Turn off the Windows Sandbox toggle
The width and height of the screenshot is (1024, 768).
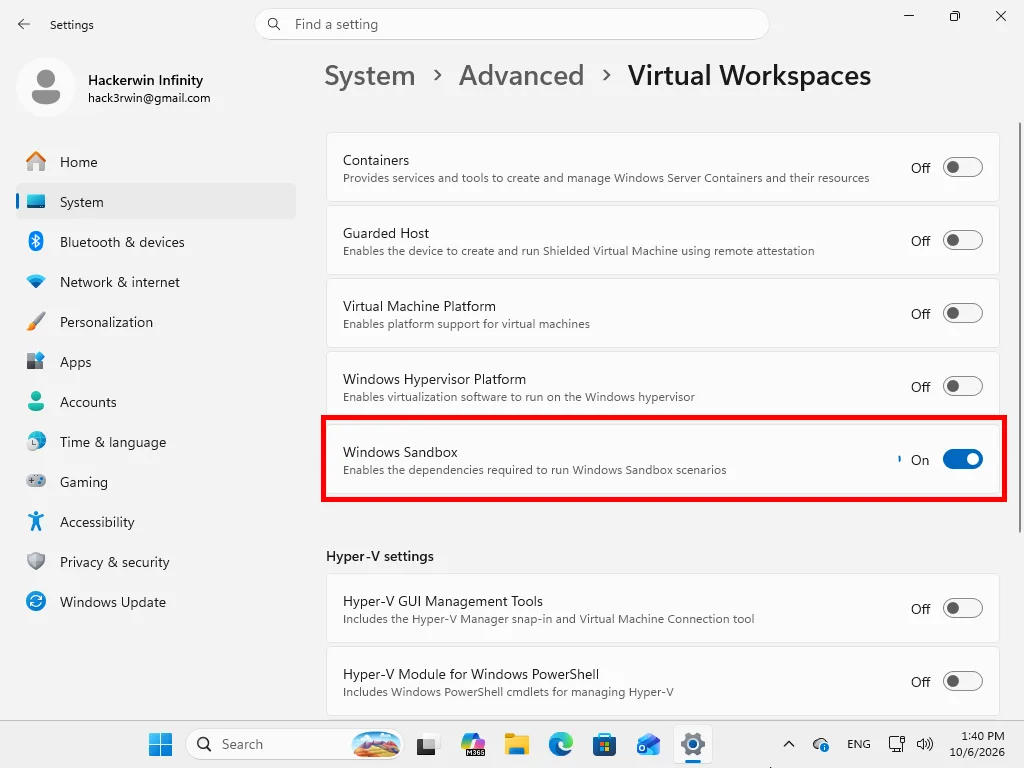coord(963,459)
